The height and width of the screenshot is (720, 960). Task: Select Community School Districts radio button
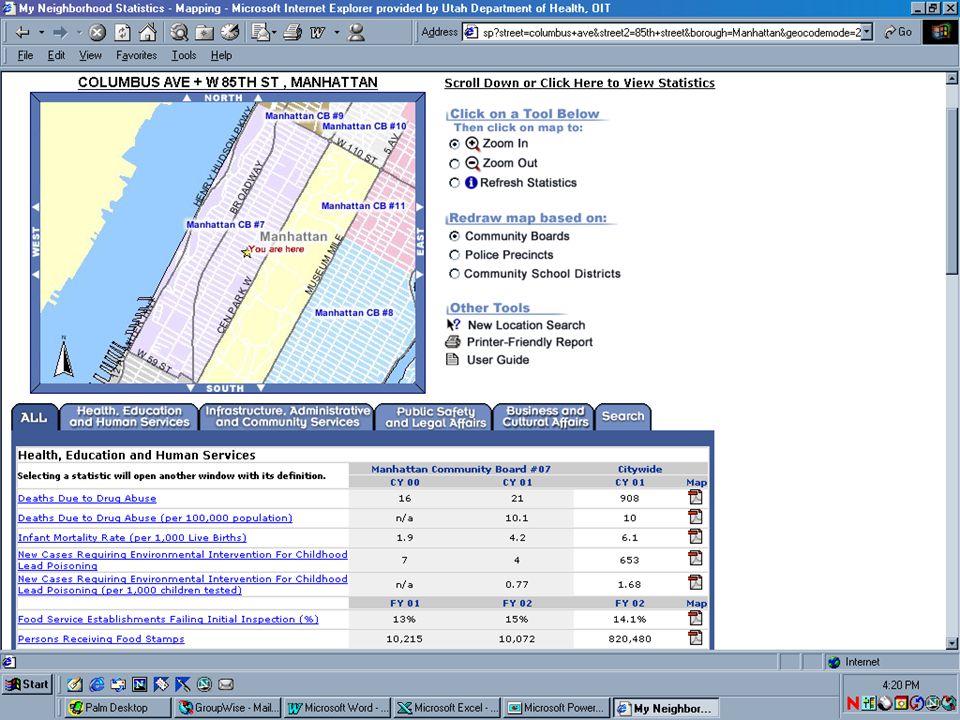(x=454, y=274)
